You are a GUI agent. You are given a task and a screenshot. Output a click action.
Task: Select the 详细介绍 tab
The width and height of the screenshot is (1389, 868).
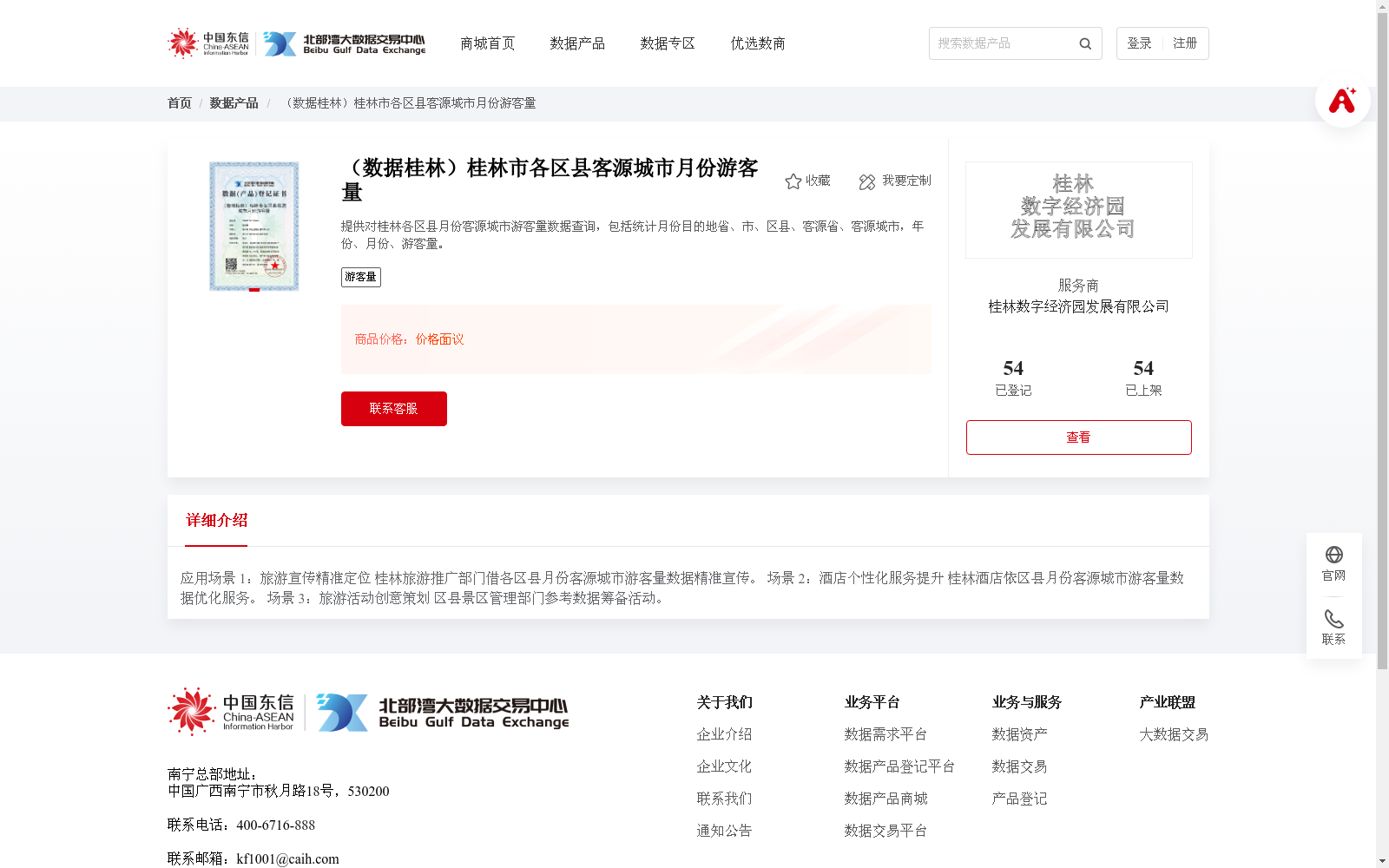pos(216,521)
